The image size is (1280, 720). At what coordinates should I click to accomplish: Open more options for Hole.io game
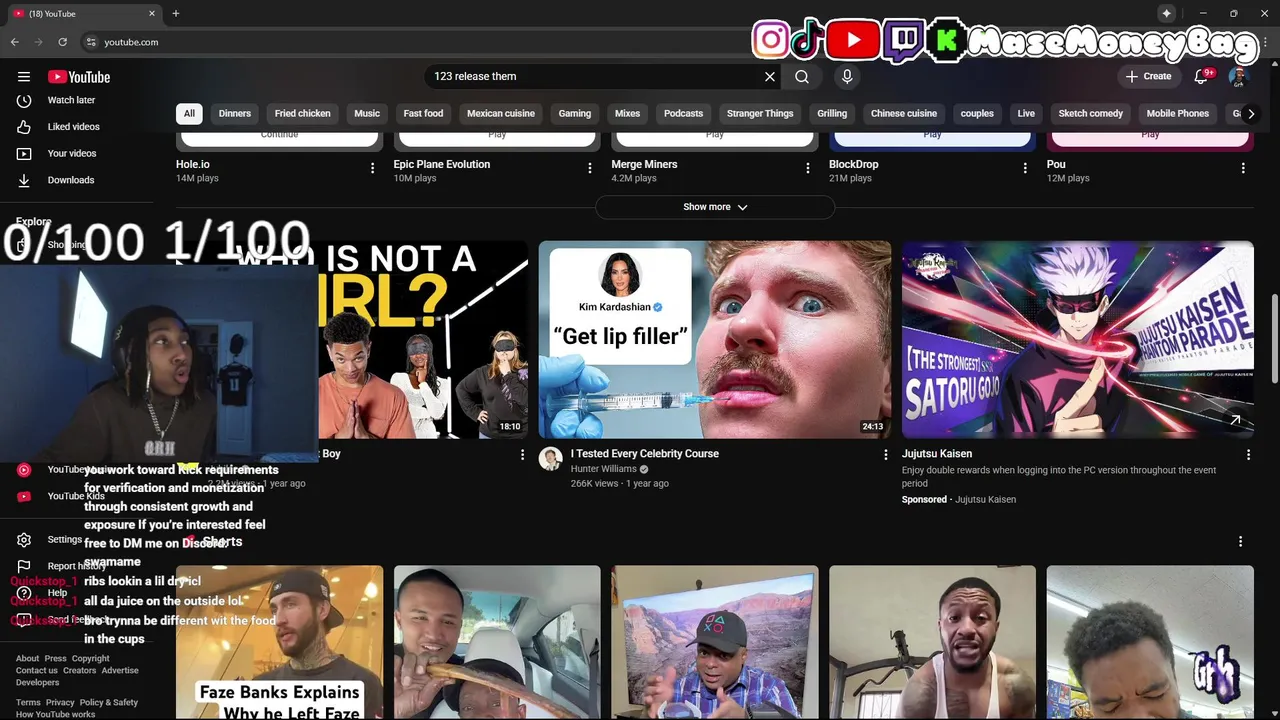(372, 168)
